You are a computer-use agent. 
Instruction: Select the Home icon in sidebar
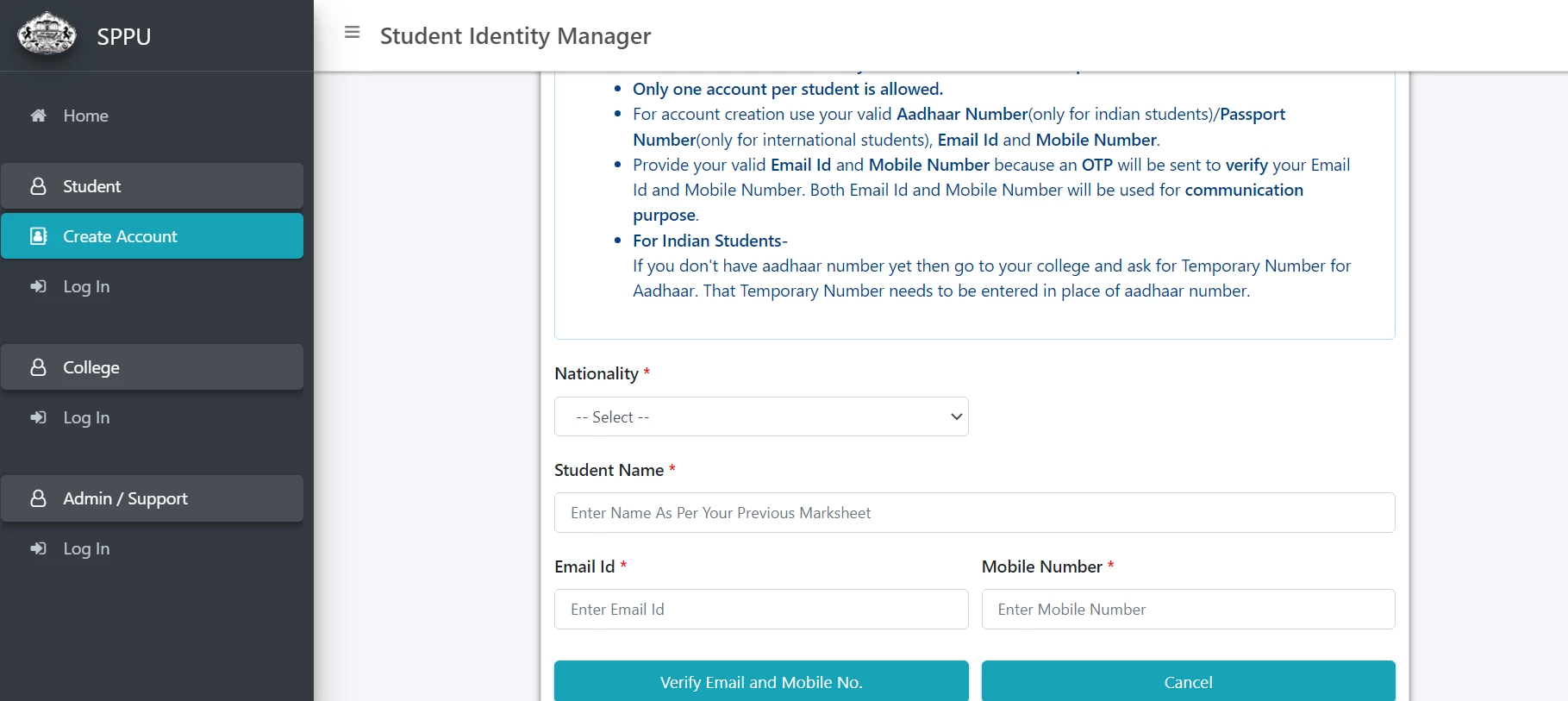tap(37, 116)
